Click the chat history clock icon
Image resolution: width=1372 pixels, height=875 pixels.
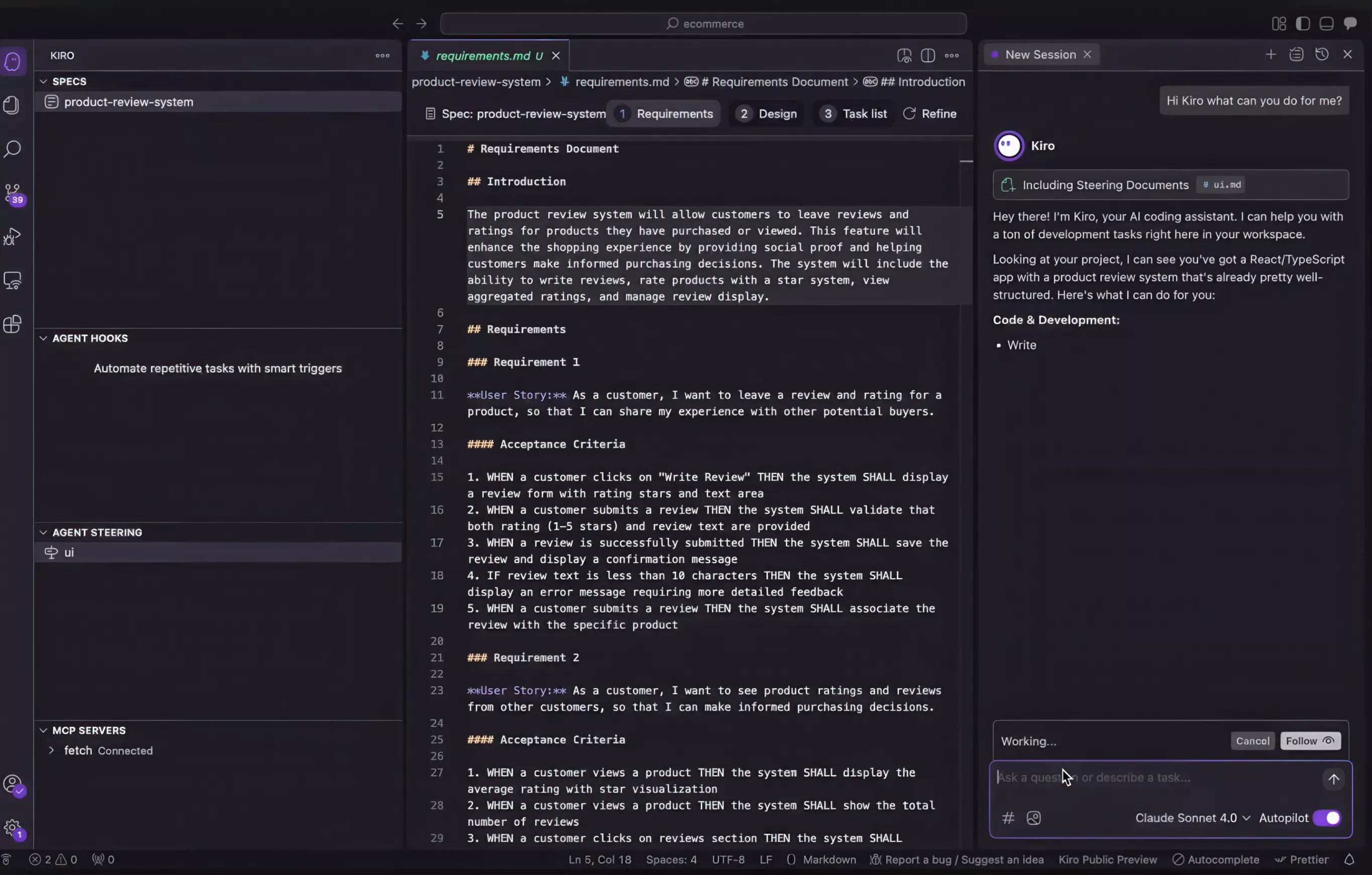(1321, 54)
